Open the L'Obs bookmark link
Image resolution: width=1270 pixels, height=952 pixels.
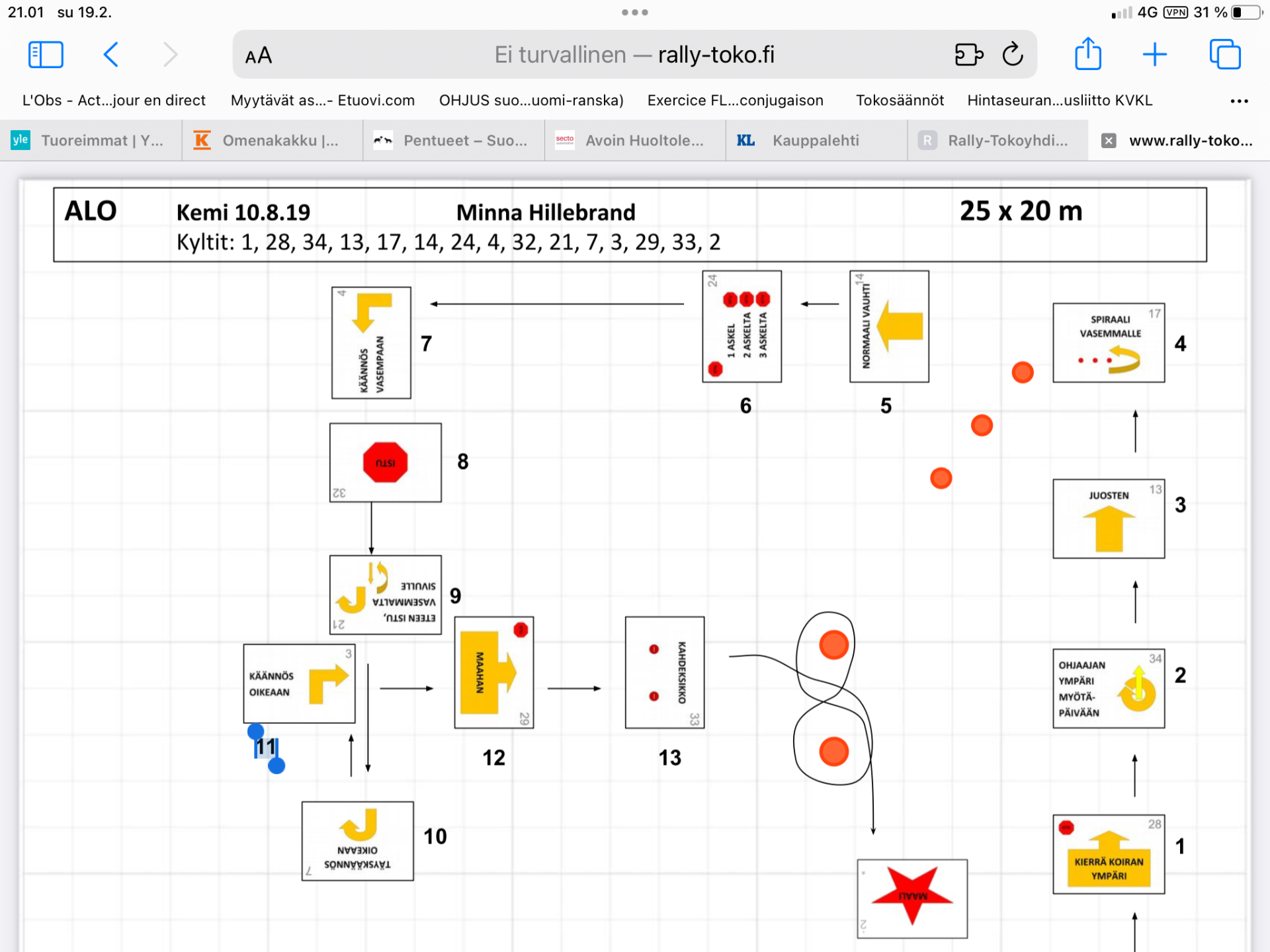tap(114, 100)
